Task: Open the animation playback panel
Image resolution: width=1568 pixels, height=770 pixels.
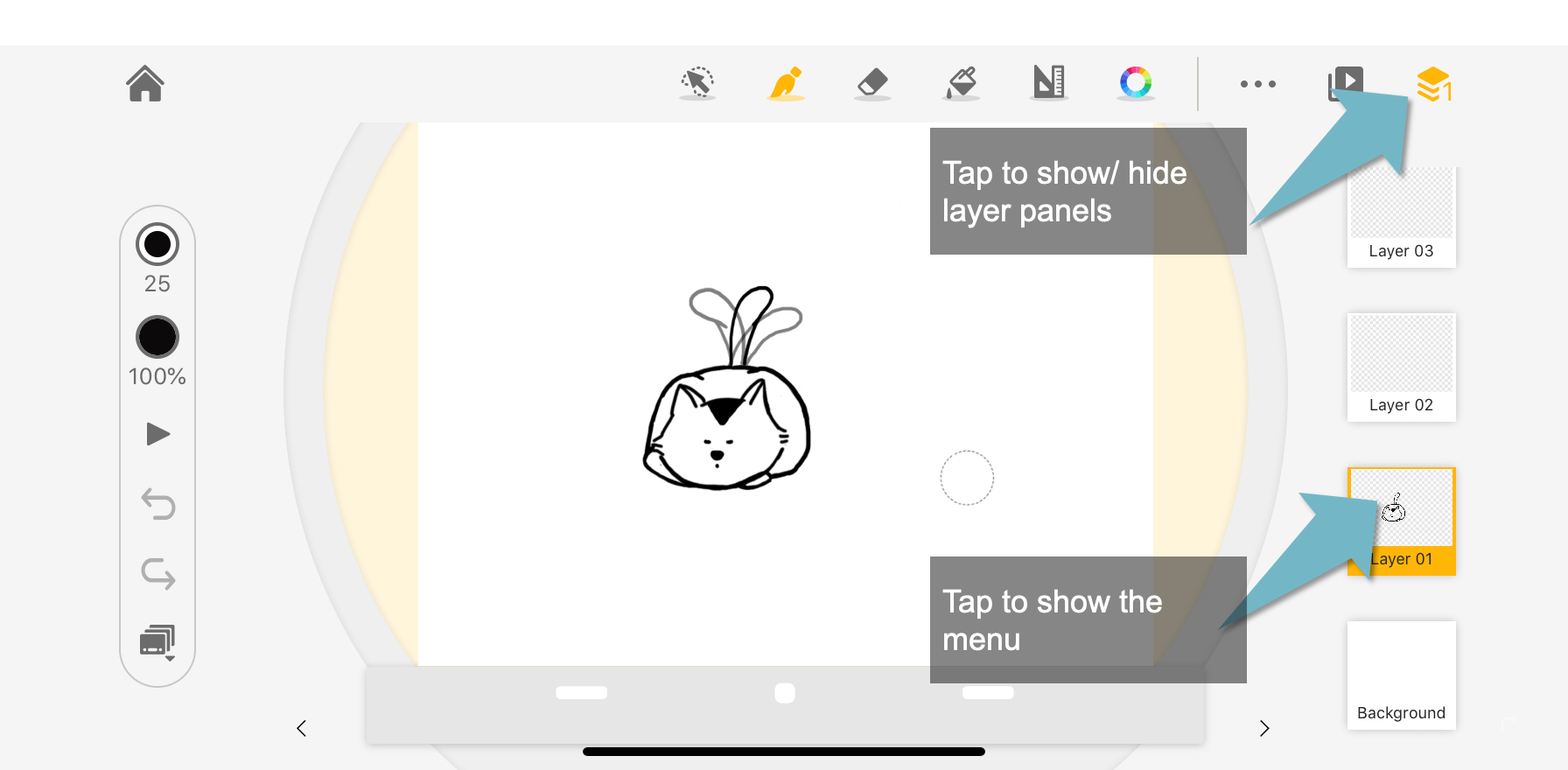Action: click(x=1346, y=84)
